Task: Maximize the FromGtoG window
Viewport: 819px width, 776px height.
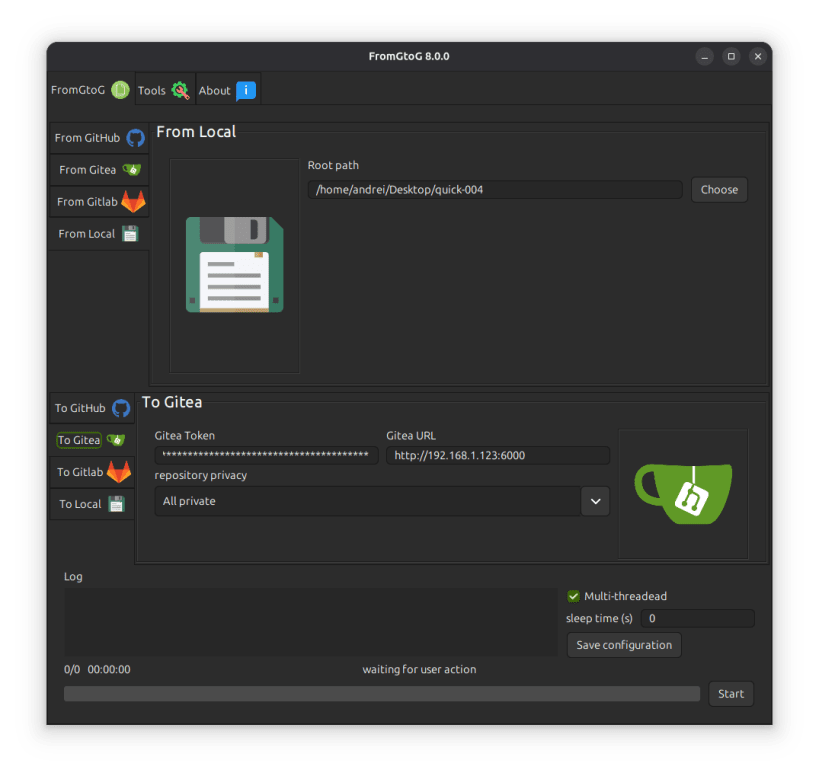Action: 731,56
